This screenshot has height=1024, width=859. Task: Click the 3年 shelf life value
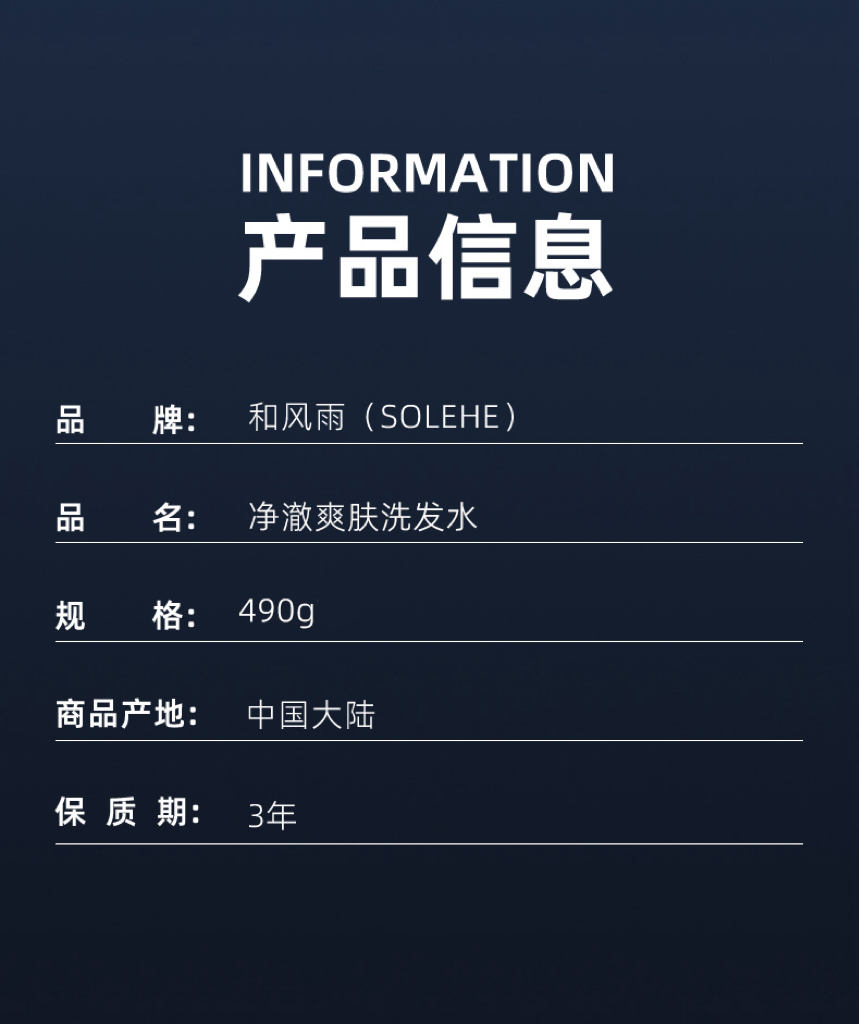click(272, 816)
